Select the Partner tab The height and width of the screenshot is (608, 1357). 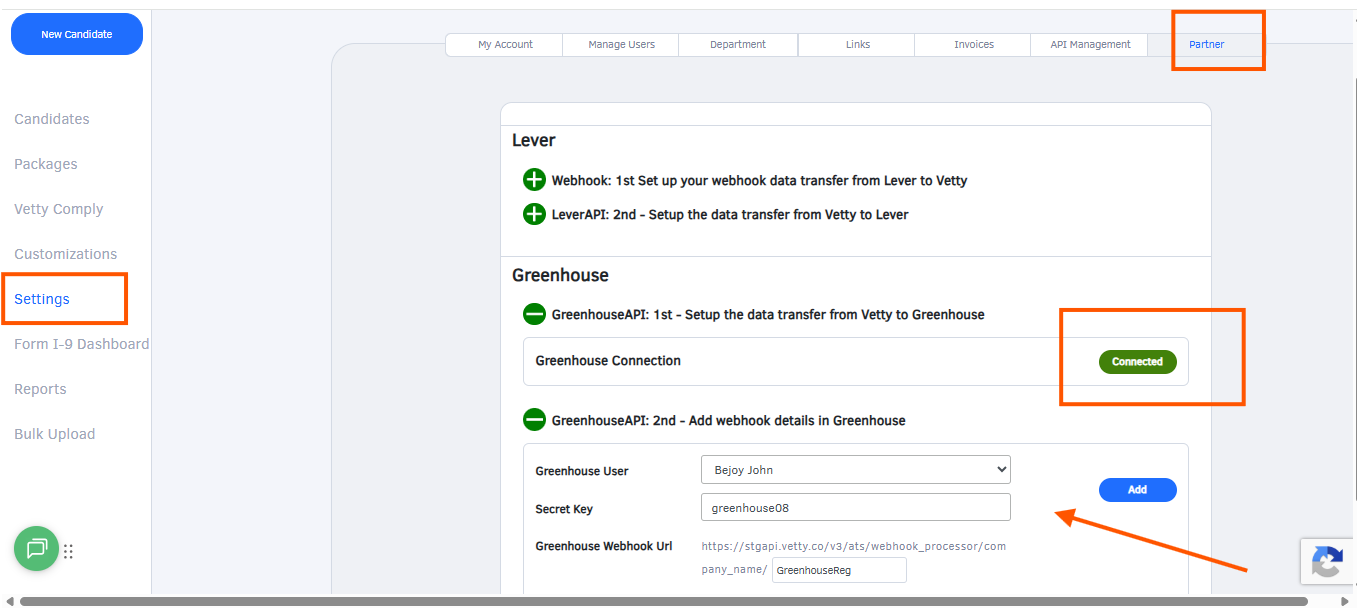coord(1206,45)
